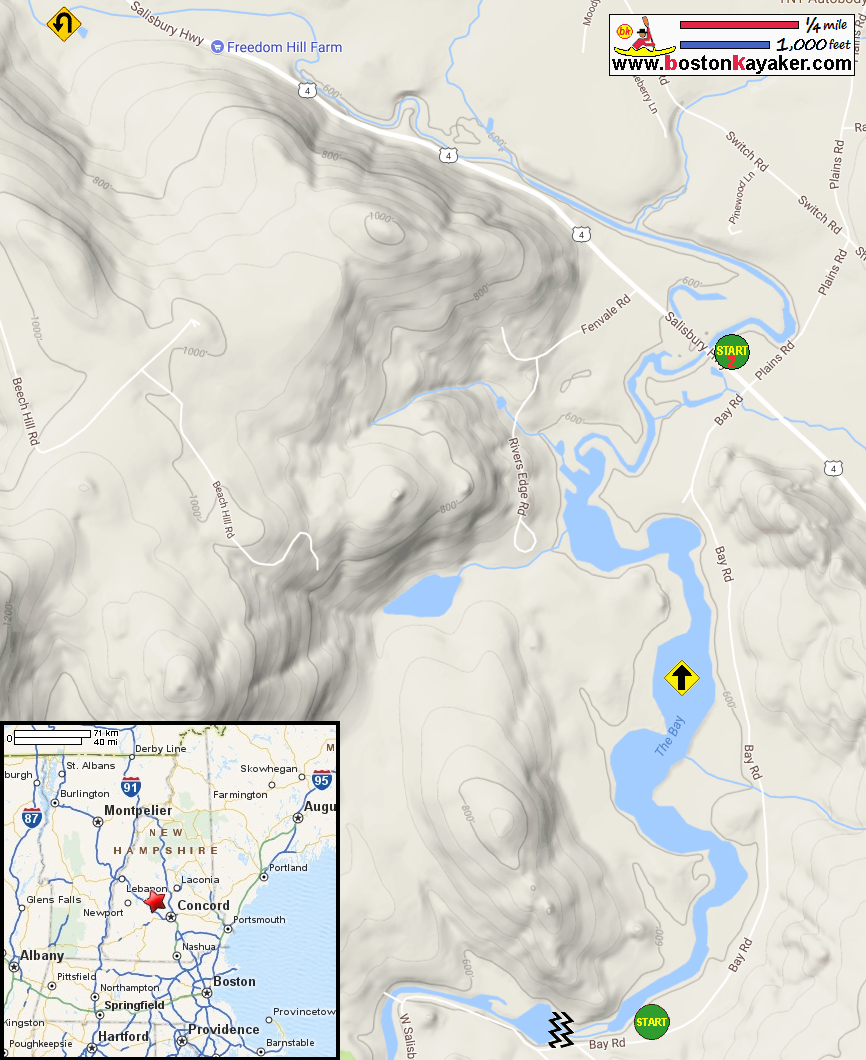Click the Interstate 91 shield in inset
The height and width of the screenshot is (1060, 866).
click(x=130, y=786)
